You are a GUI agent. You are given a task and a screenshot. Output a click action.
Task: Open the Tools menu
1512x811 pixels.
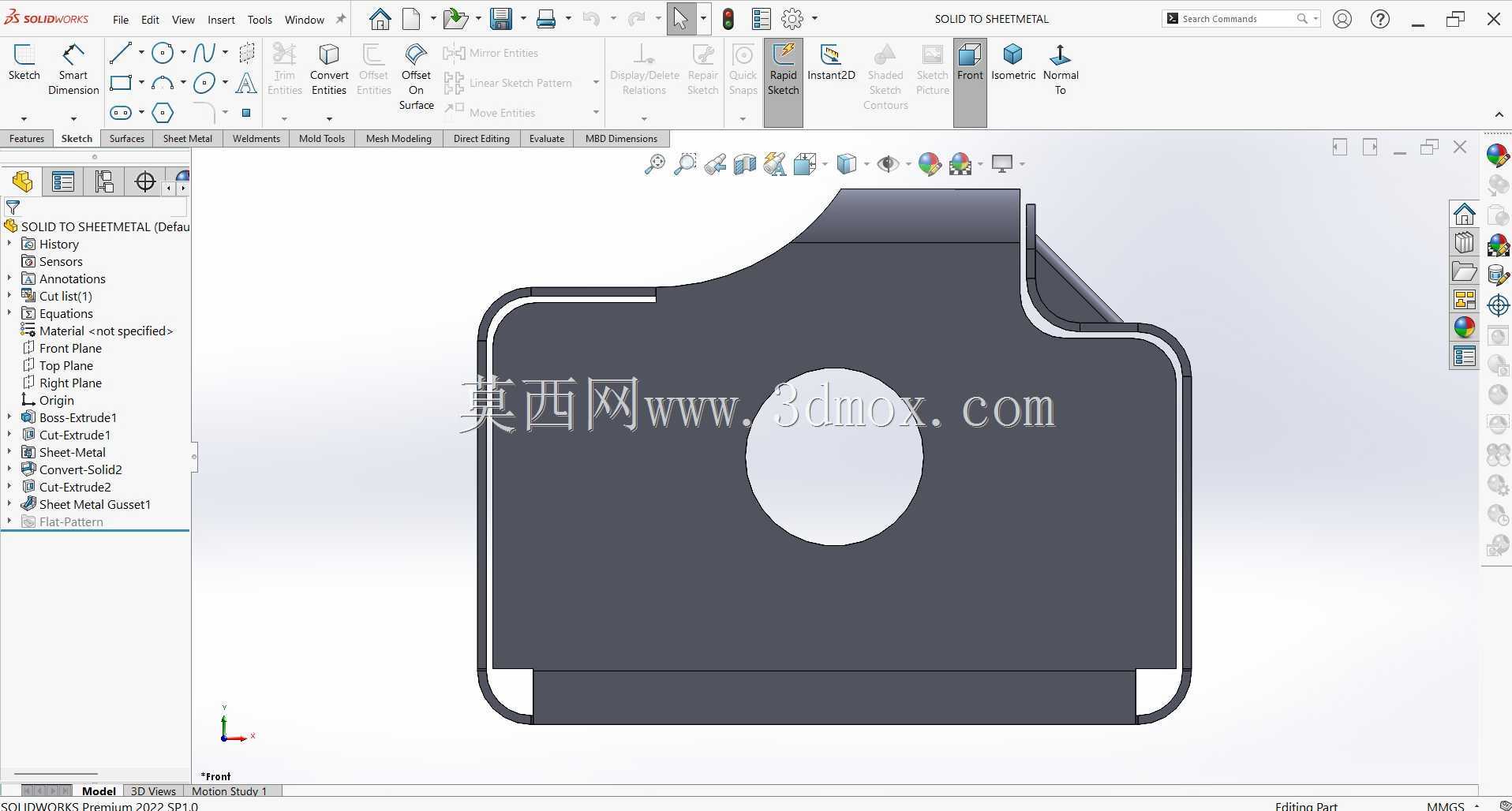tap(260, 20)
